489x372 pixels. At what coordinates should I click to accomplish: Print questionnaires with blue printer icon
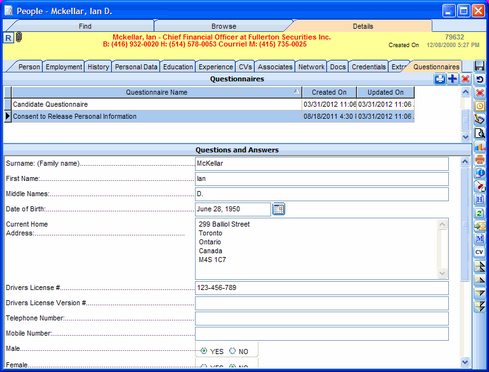pos(440,79)
